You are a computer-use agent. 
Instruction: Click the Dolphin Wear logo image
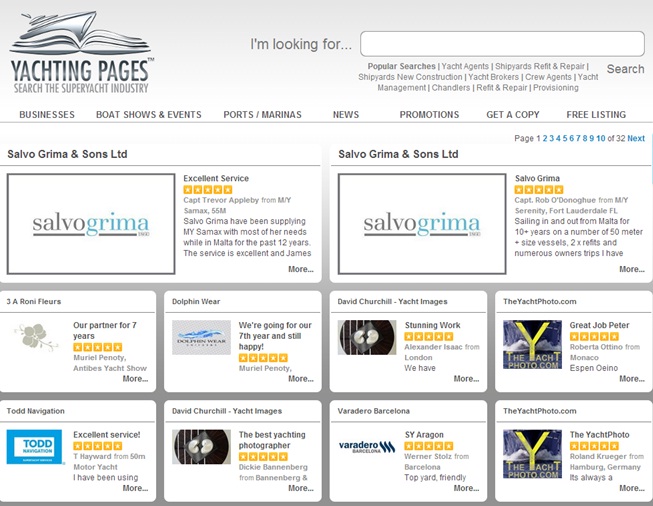coord(201,337)
